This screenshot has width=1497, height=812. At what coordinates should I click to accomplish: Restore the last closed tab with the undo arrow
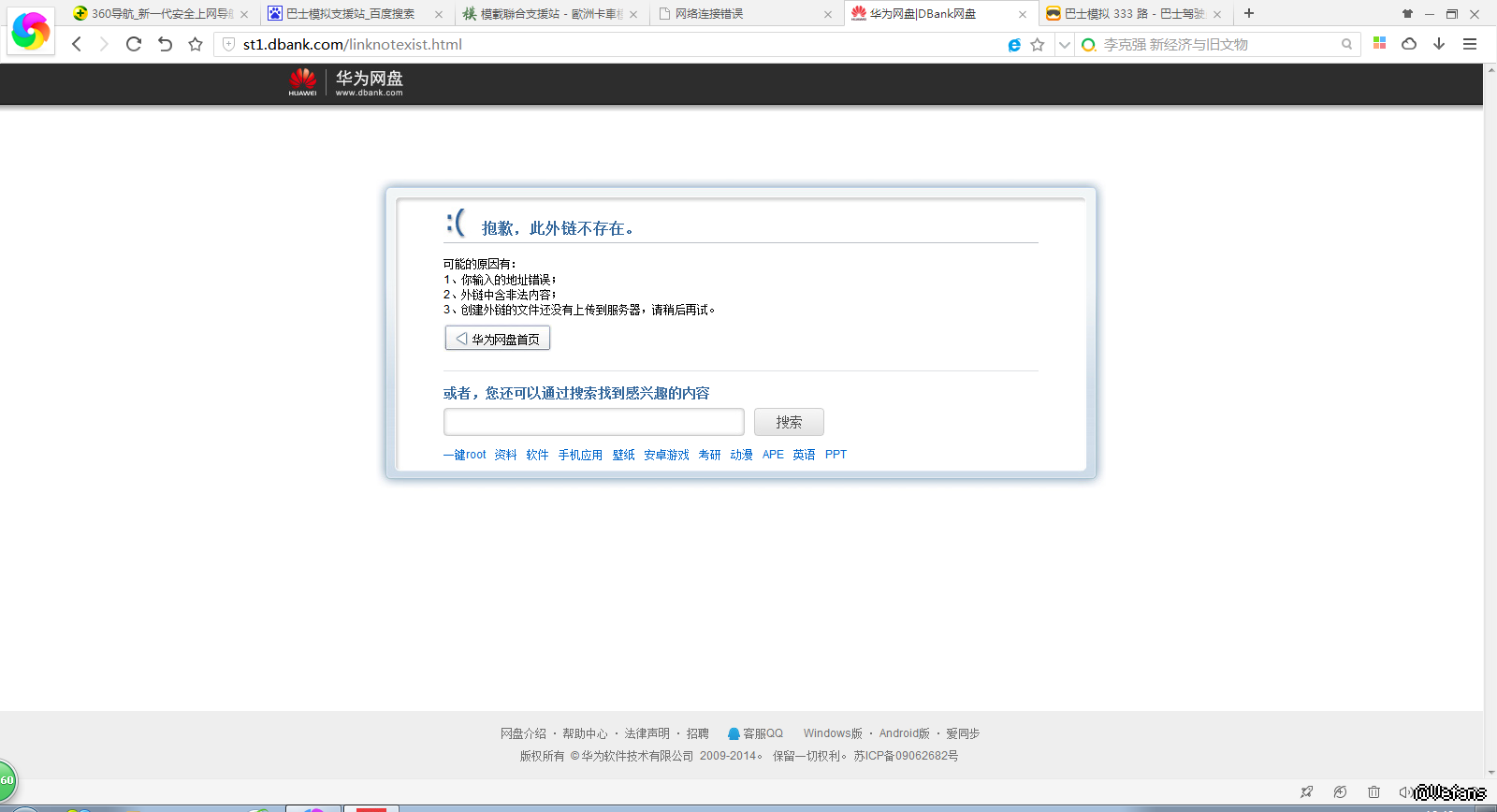click(165, 44)
